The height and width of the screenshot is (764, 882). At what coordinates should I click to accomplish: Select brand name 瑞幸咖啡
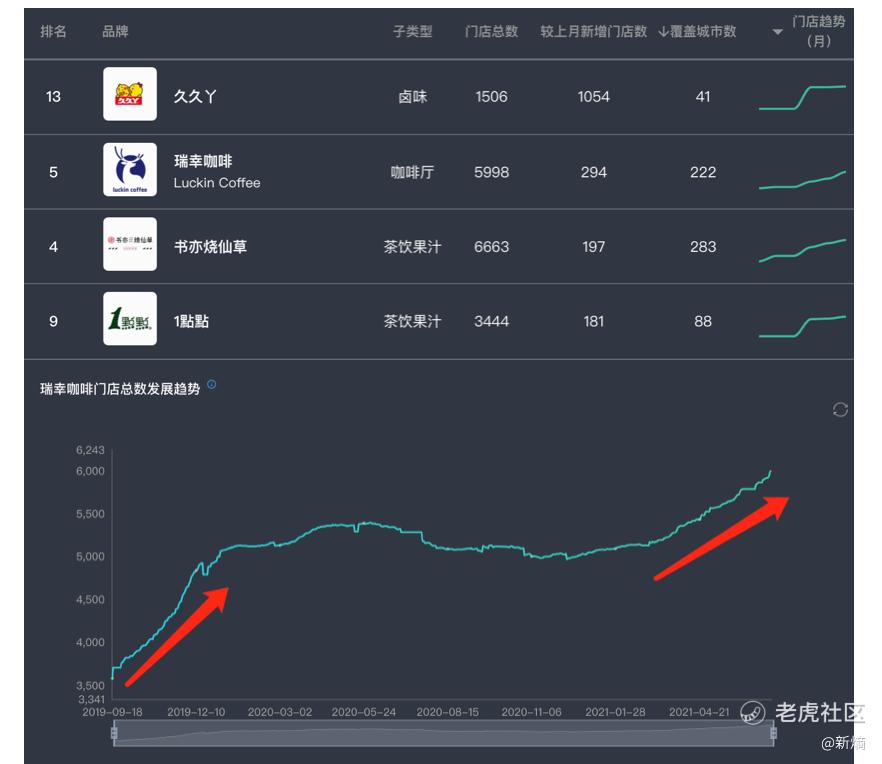203,161
